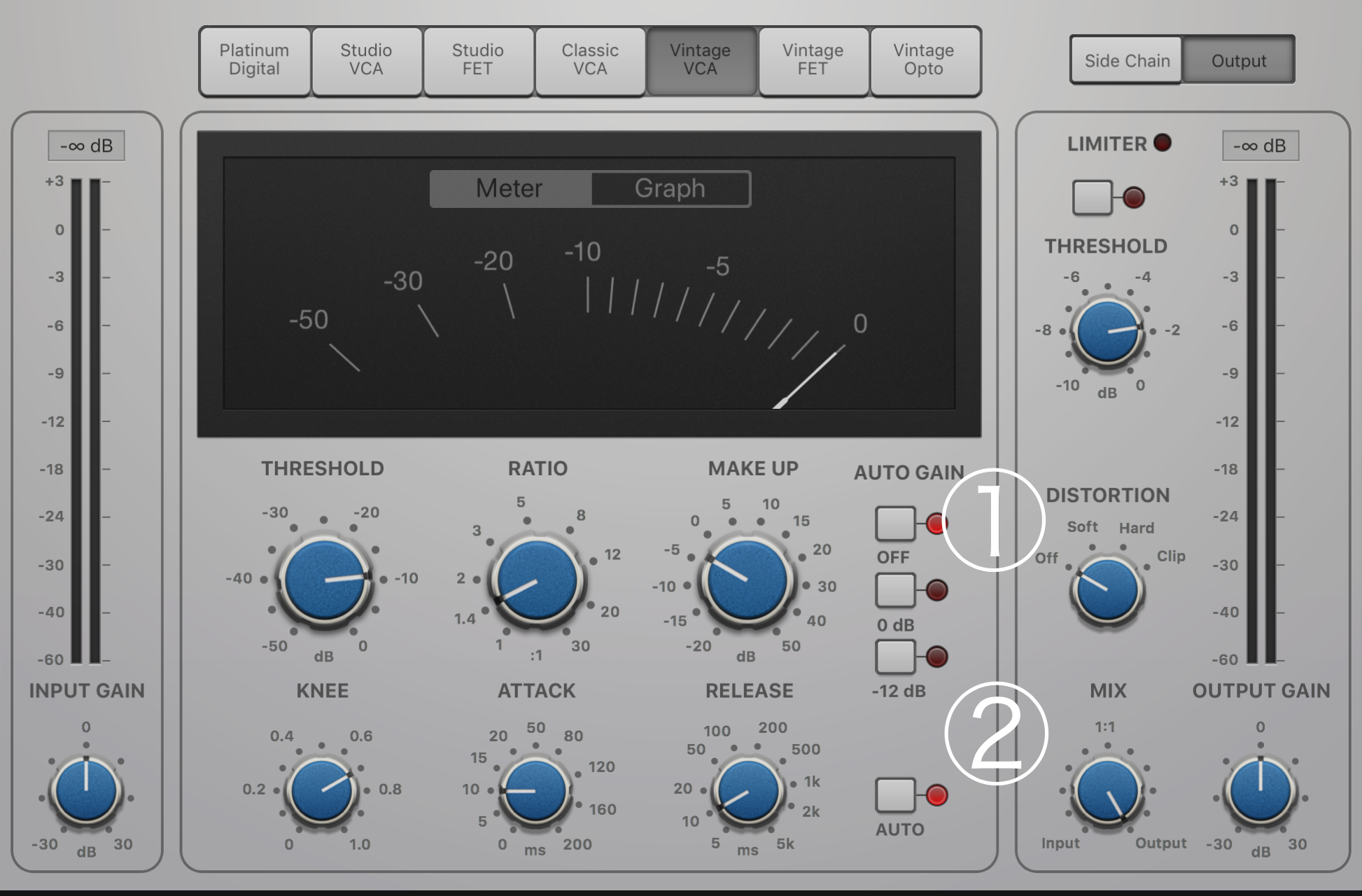
Task: Click the Output Gain knob
Action: [x=1261, y=791]
